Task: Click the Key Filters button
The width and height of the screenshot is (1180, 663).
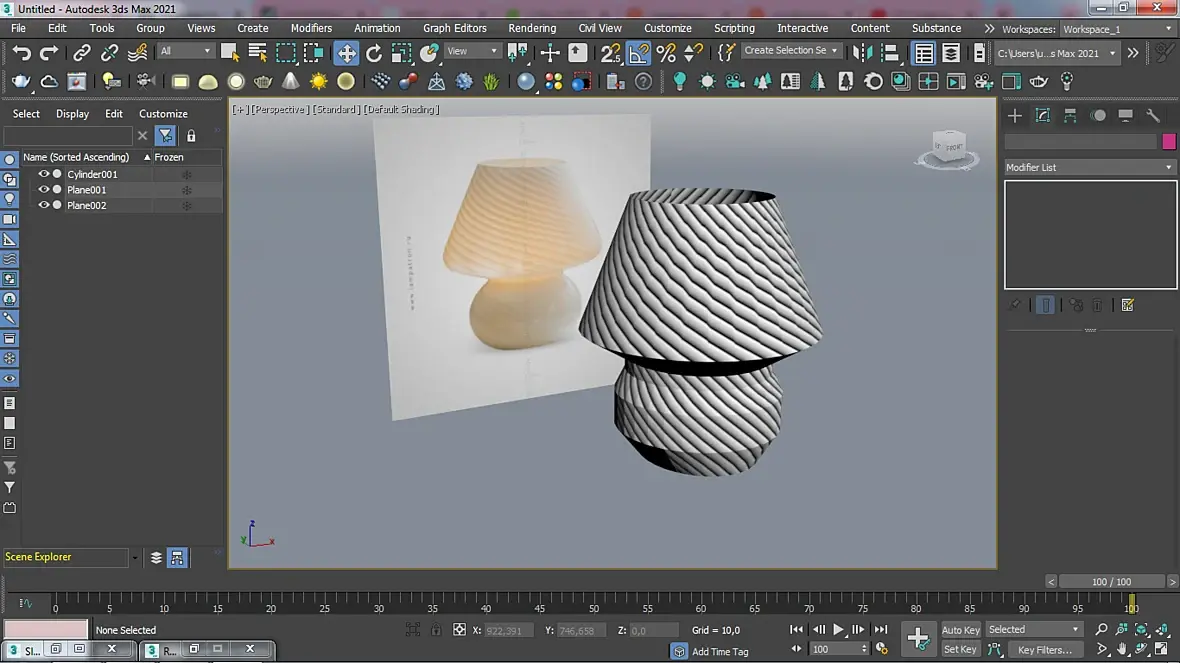Action: click(x=1044, y=649)
